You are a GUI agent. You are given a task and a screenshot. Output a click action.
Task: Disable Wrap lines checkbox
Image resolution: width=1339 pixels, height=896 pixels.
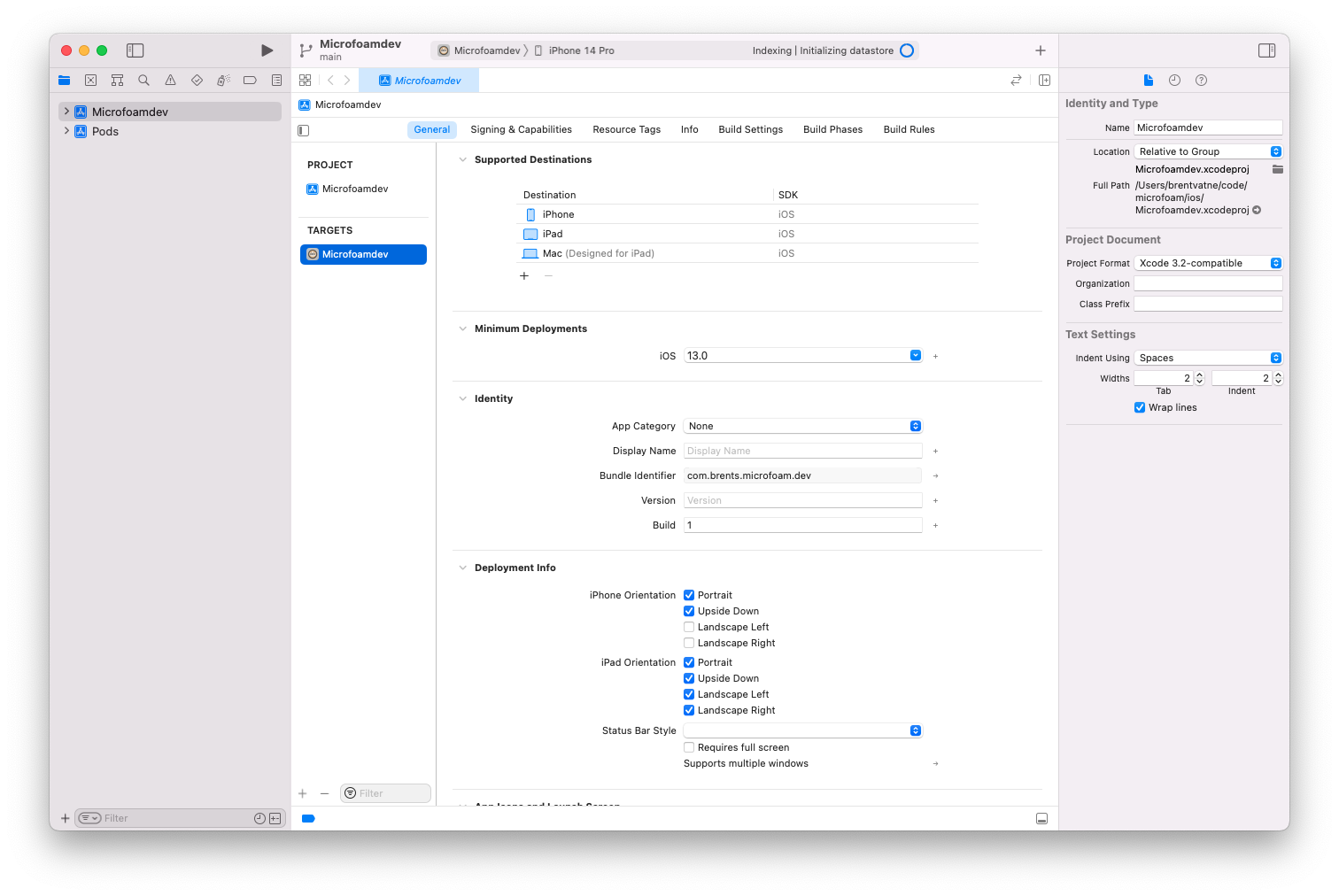[1140, 407]
